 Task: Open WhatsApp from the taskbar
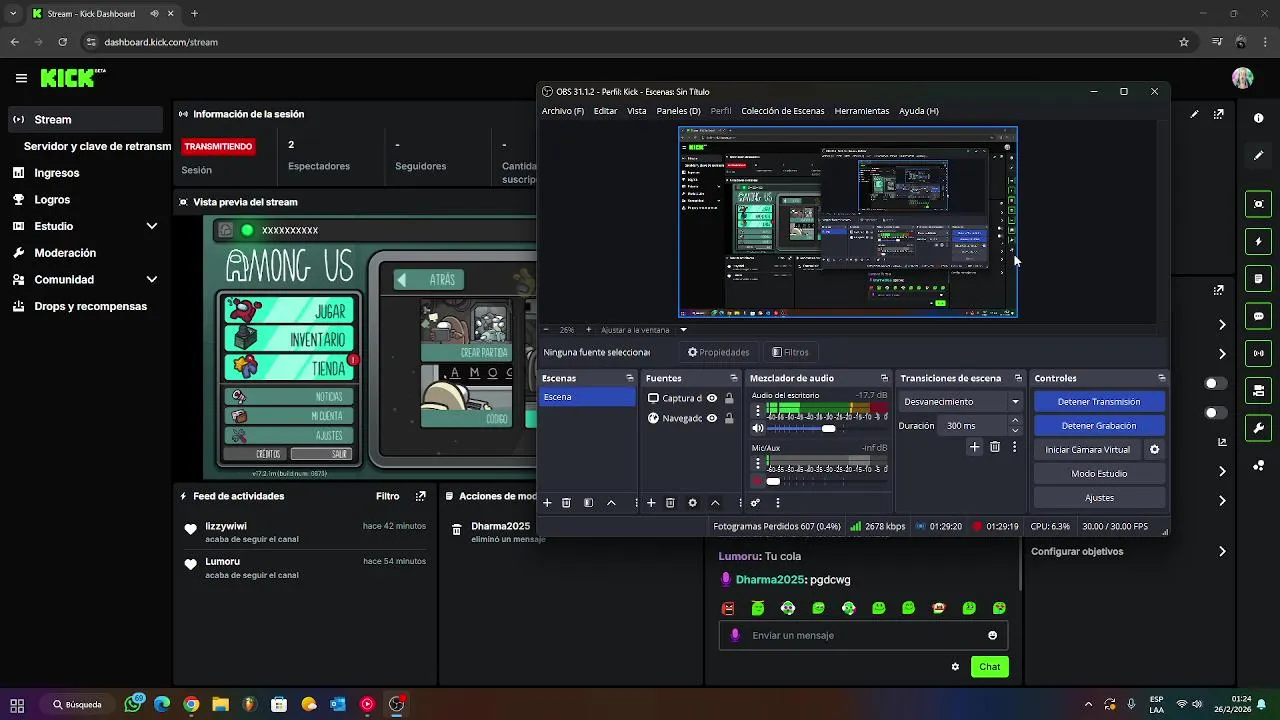pyautogui.click(x=133, y=704)
